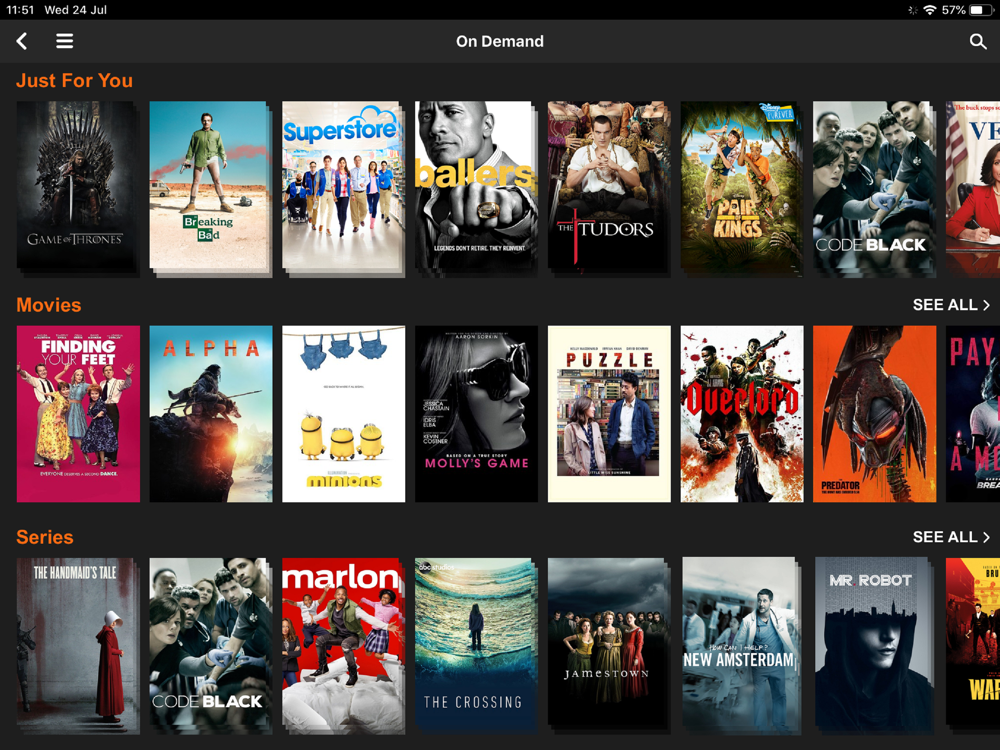Open Code Black in Series row

[210, 646]
